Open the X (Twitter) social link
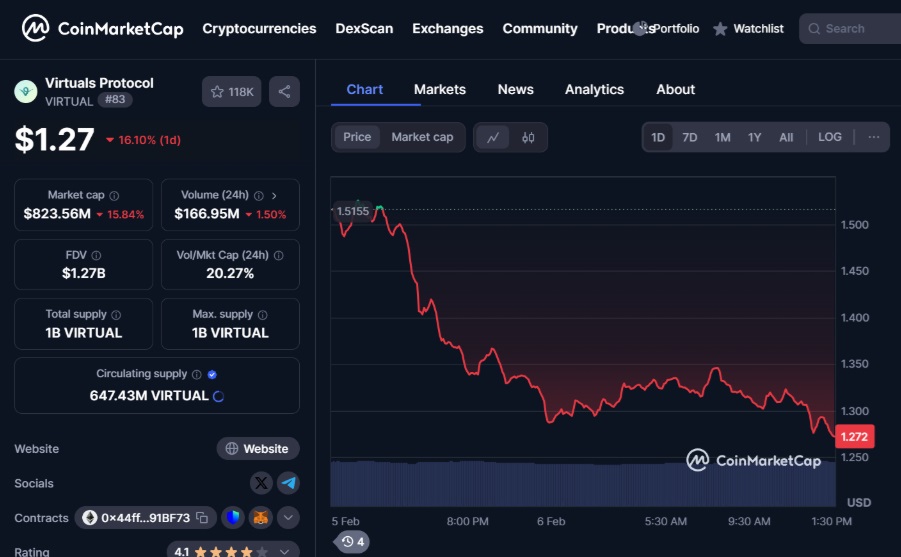 click(x=261, y=483)
